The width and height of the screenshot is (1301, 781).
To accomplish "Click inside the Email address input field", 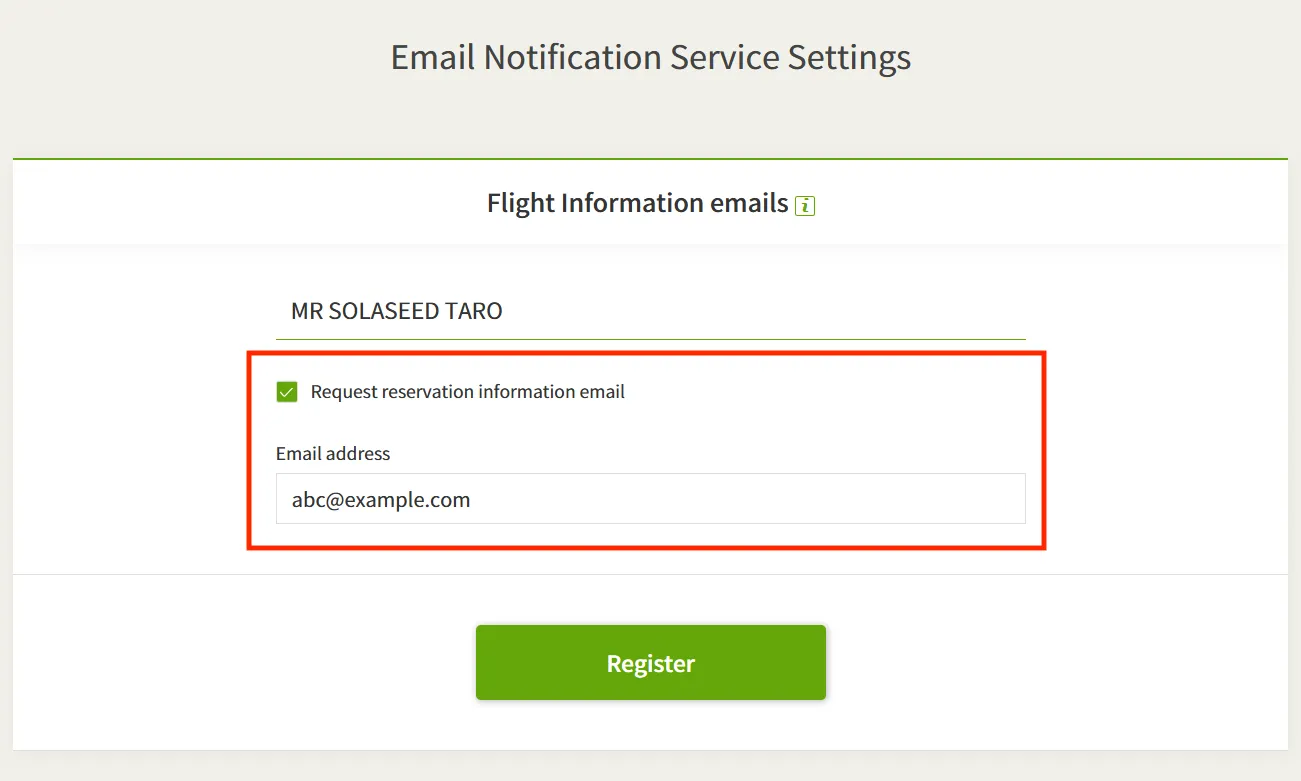I will (650, 499).
